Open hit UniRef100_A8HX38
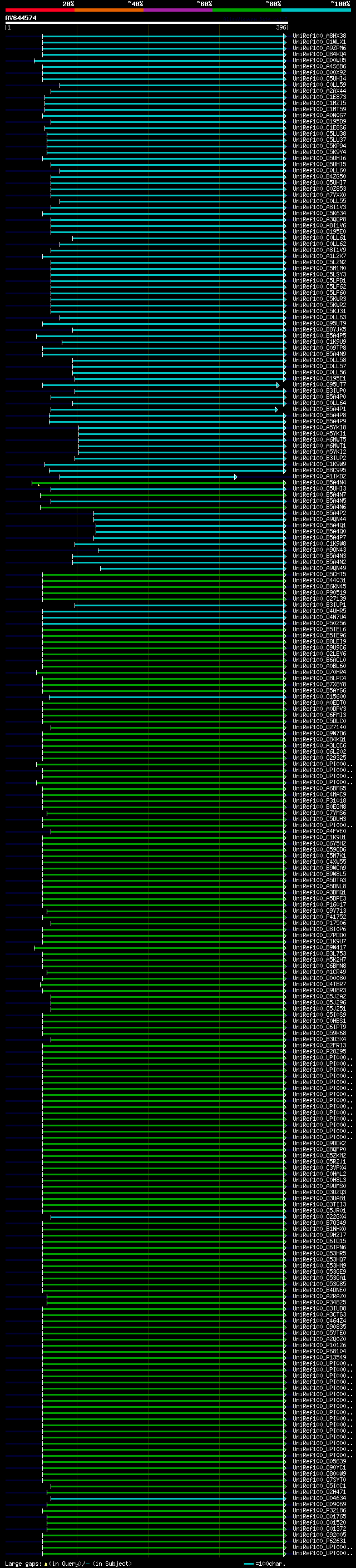The width and height of the screenshot is (356, 1568). pyautogui.click(x=319, y=36)
